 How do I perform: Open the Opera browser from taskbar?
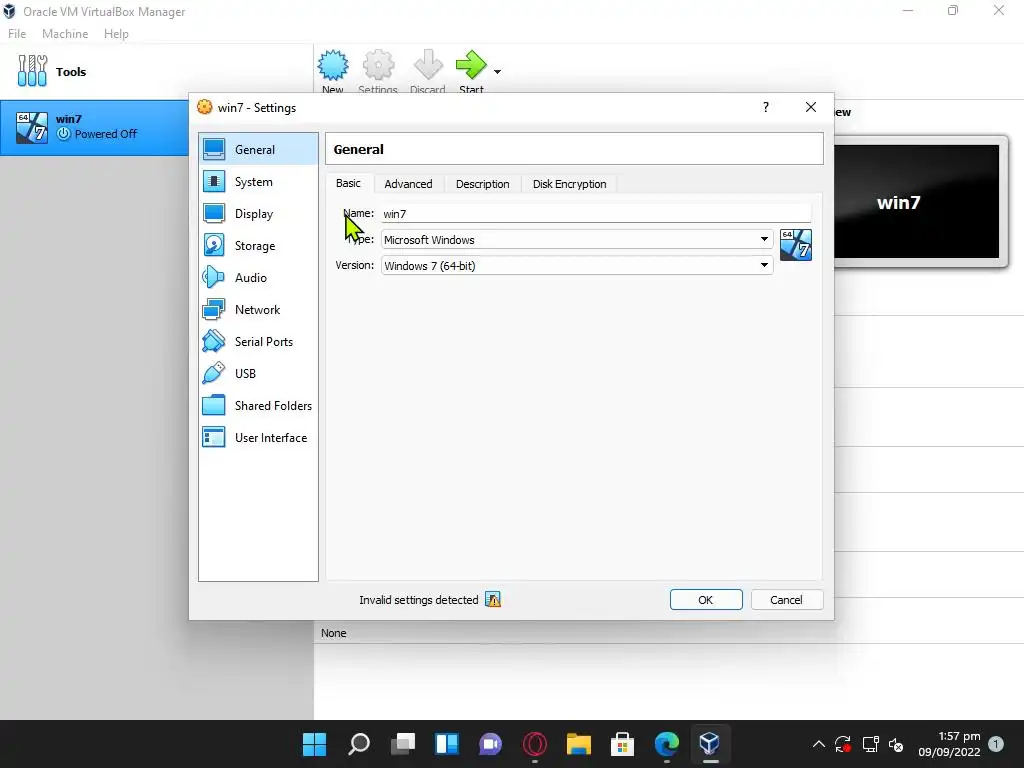pos(535,743)
